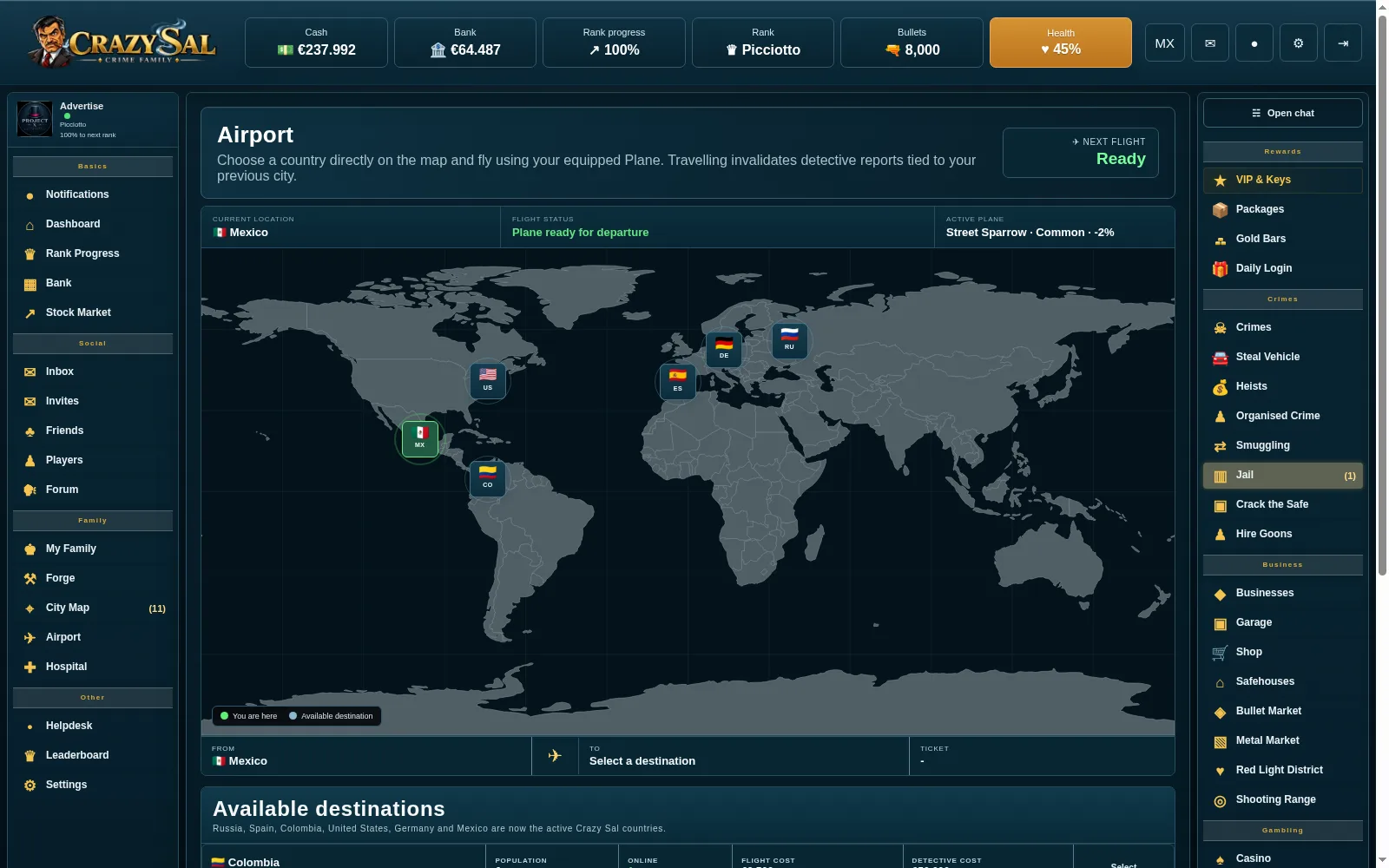Click the Health 45% status card

1060,43
